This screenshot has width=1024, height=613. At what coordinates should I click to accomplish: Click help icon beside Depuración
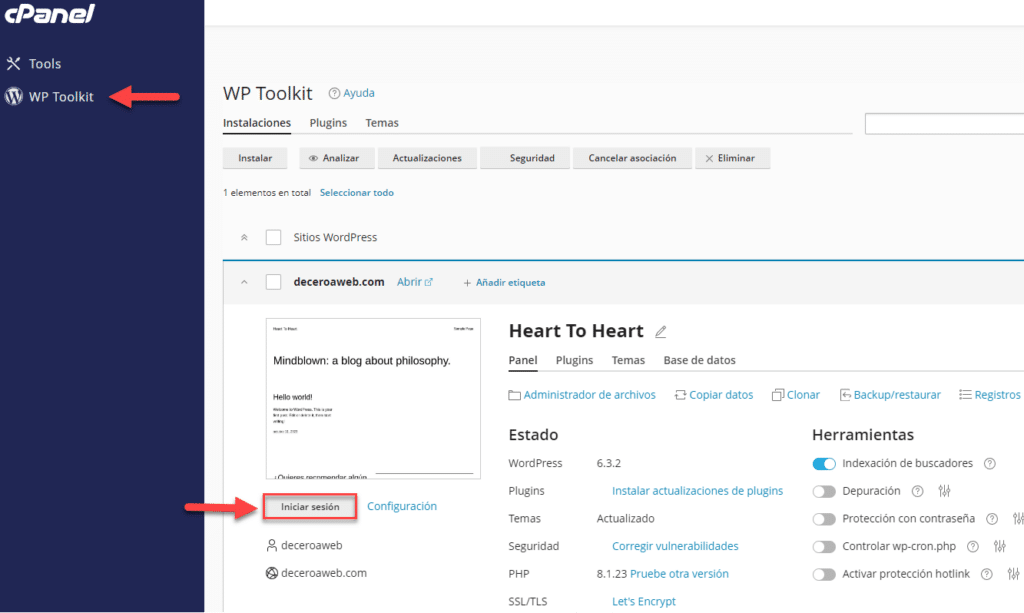pos(918,491)
